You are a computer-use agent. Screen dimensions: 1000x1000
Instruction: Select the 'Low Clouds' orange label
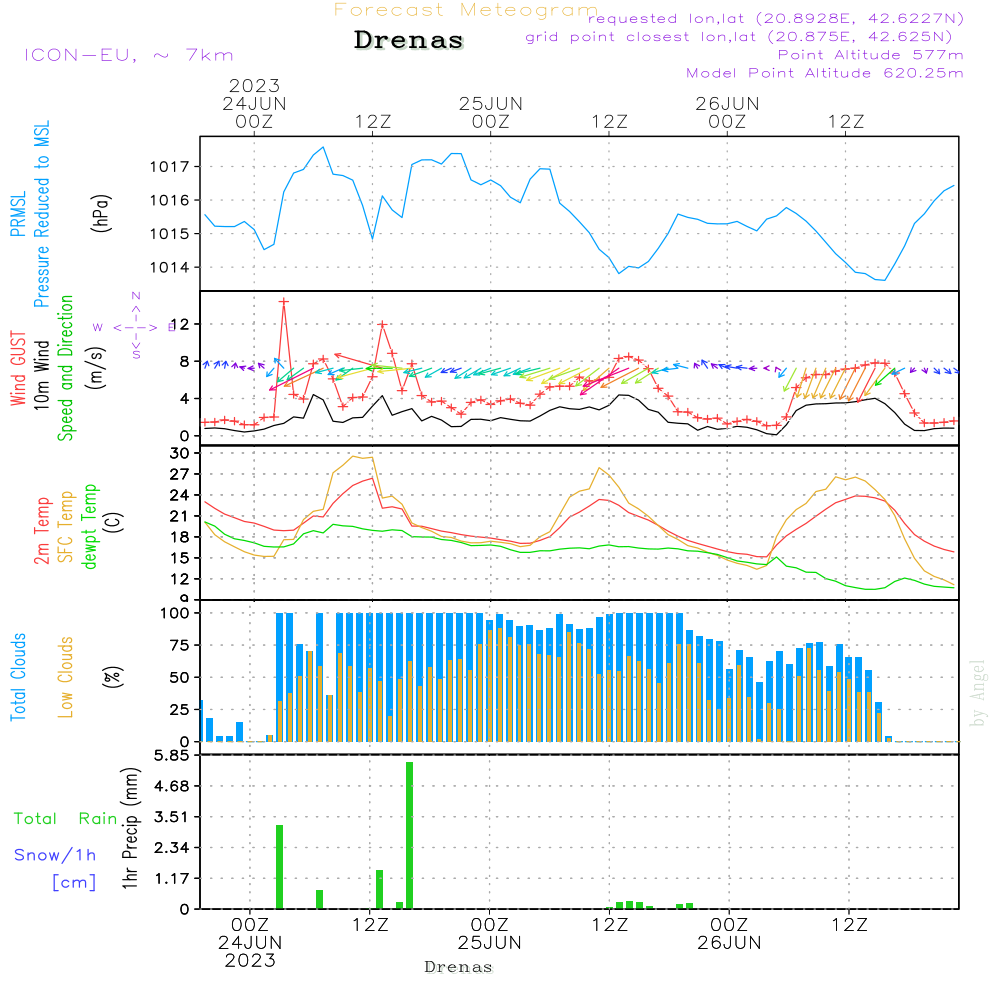[66, 677]
